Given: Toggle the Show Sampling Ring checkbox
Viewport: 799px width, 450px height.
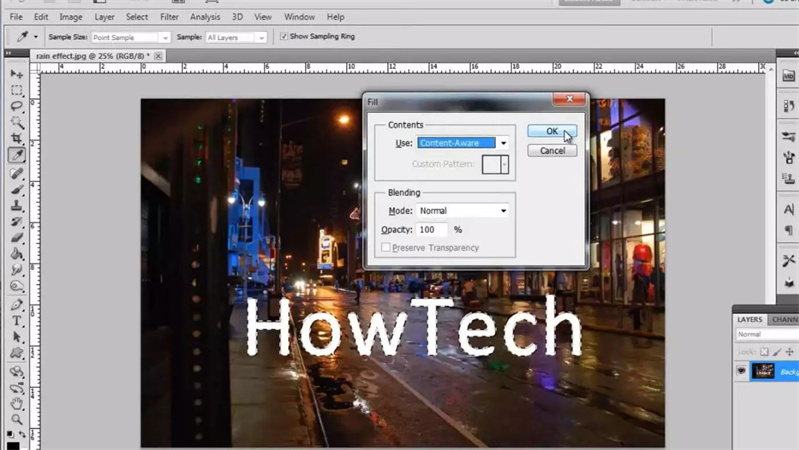Looking at the screenshot, I should [x=283, y=37].
